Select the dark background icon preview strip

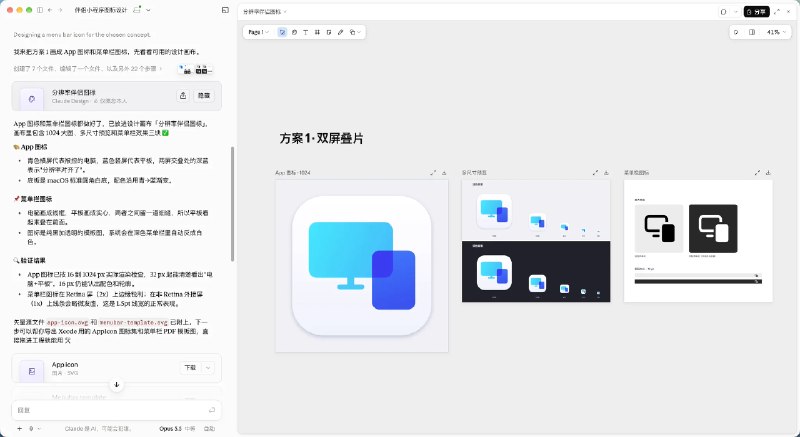pos(536,272)
